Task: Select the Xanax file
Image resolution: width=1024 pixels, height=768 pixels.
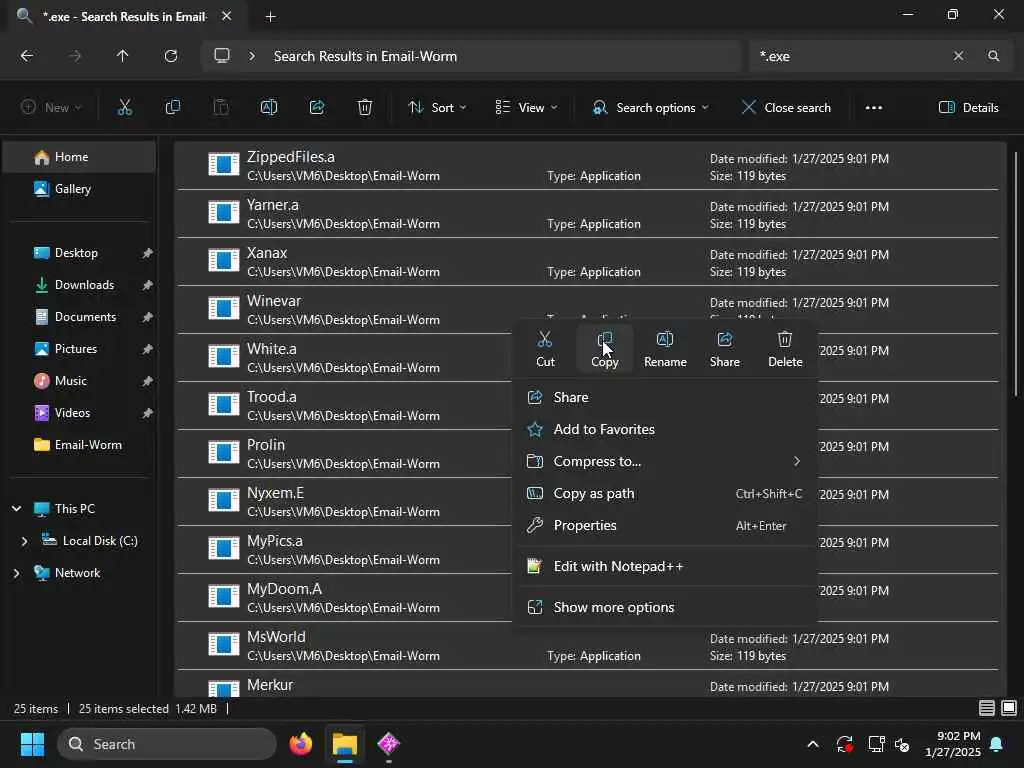Action: tap(588, 262)
